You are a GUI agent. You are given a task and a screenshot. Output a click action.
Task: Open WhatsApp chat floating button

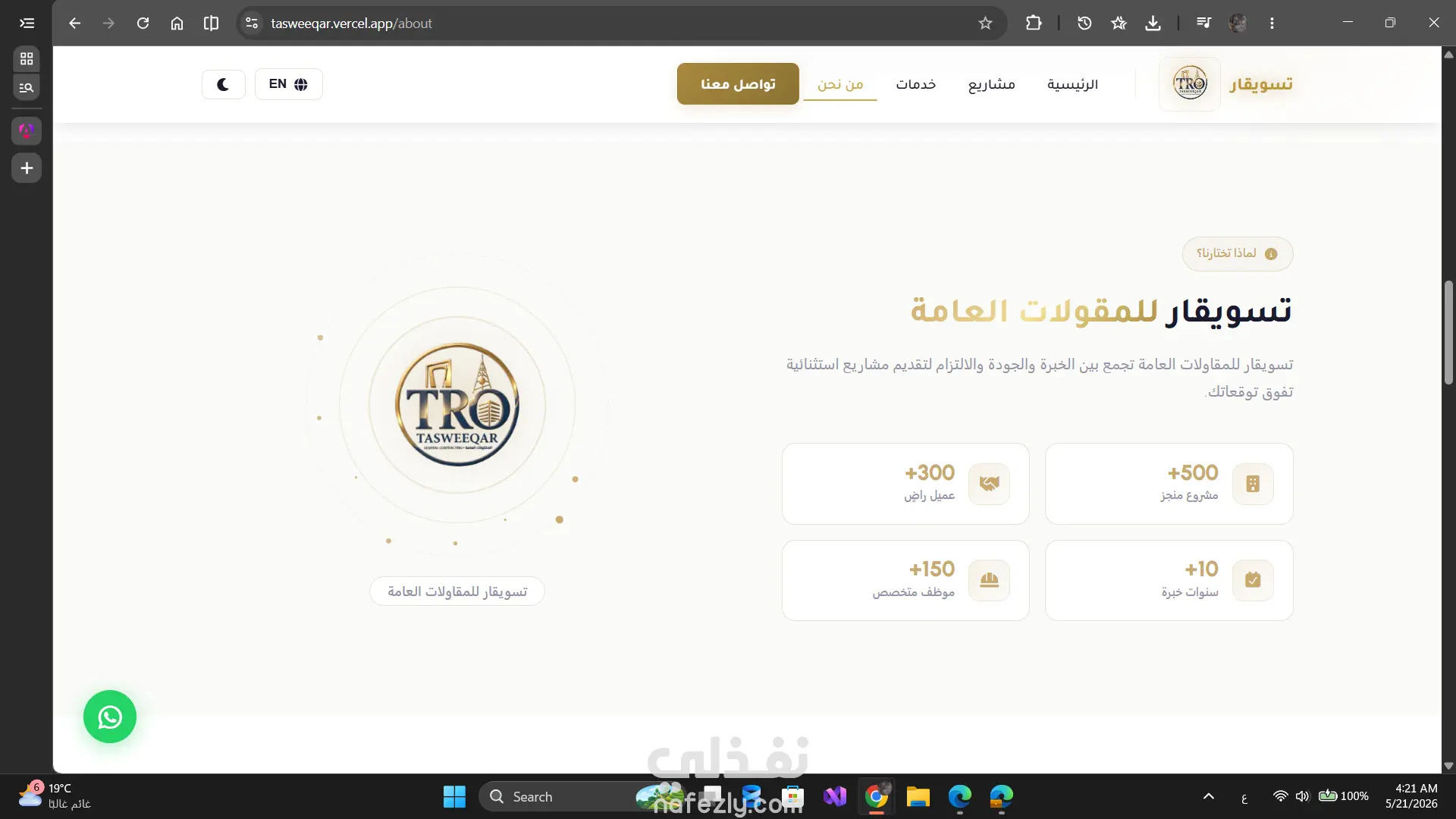point(110,717)
